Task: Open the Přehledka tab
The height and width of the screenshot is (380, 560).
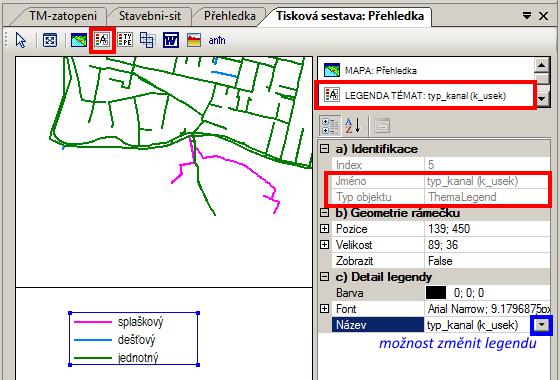Action: [230, 16]
